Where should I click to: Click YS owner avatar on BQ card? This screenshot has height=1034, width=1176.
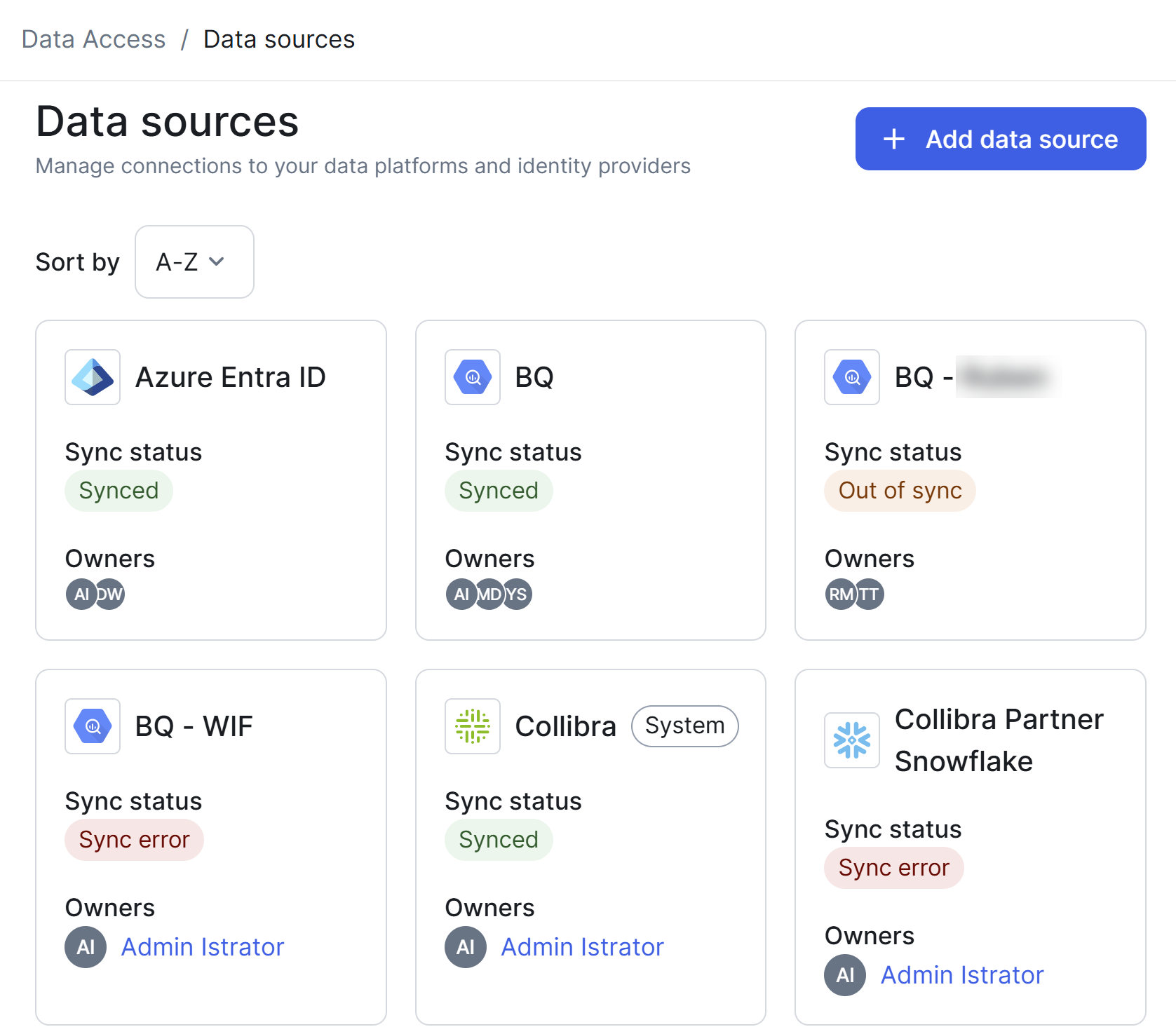click(518, 594)
